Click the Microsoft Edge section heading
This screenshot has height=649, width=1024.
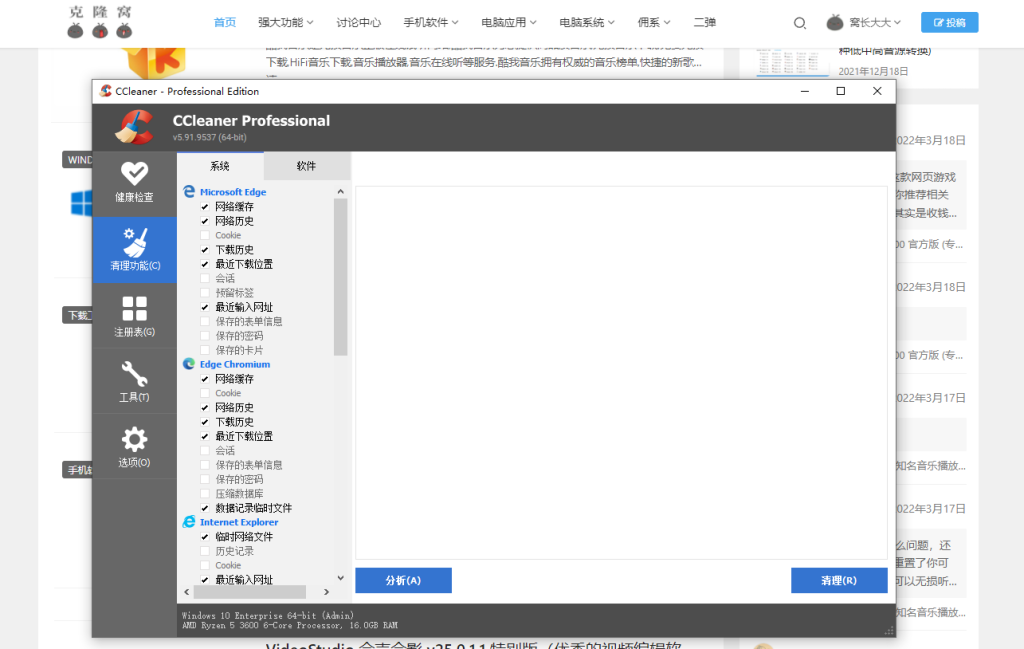coord(232,192)
